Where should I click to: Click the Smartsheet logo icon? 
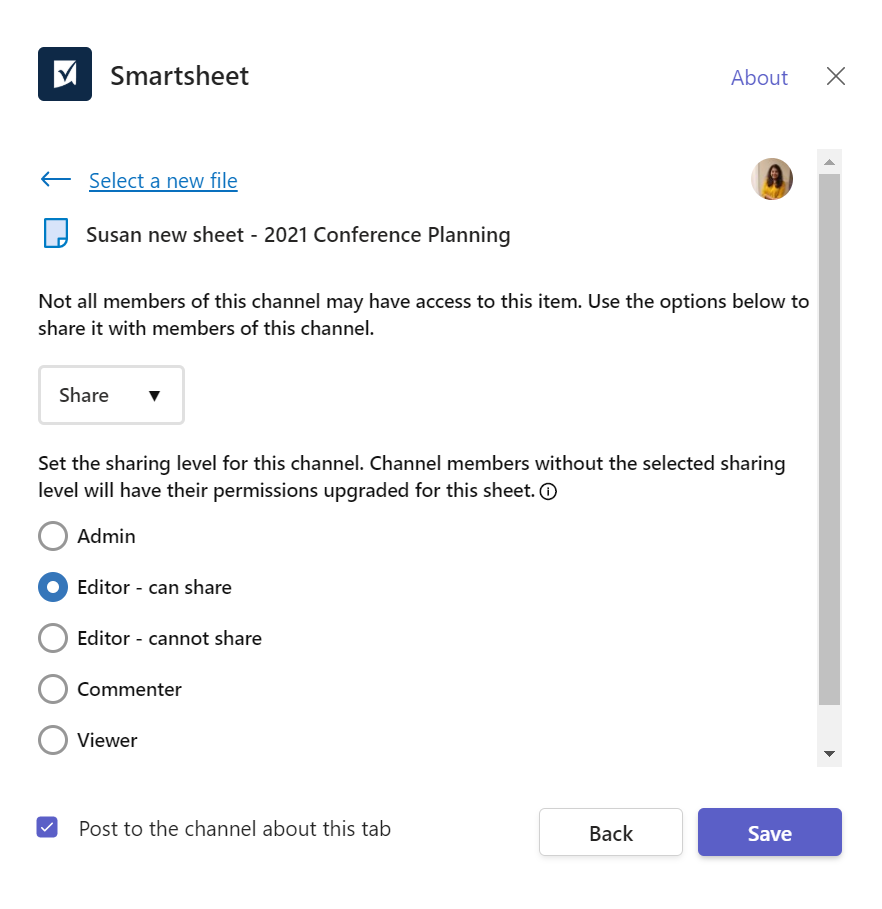pyautogui.click(x=64, y=73)
